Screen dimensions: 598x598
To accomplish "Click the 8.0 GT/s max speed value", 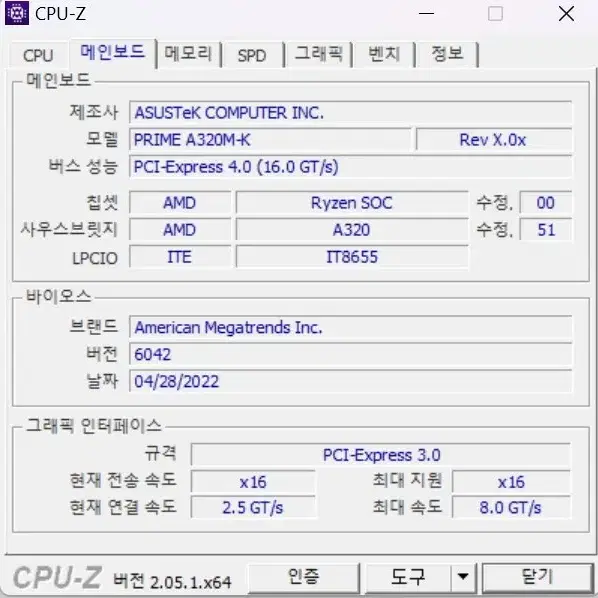I will click(511, 508).
